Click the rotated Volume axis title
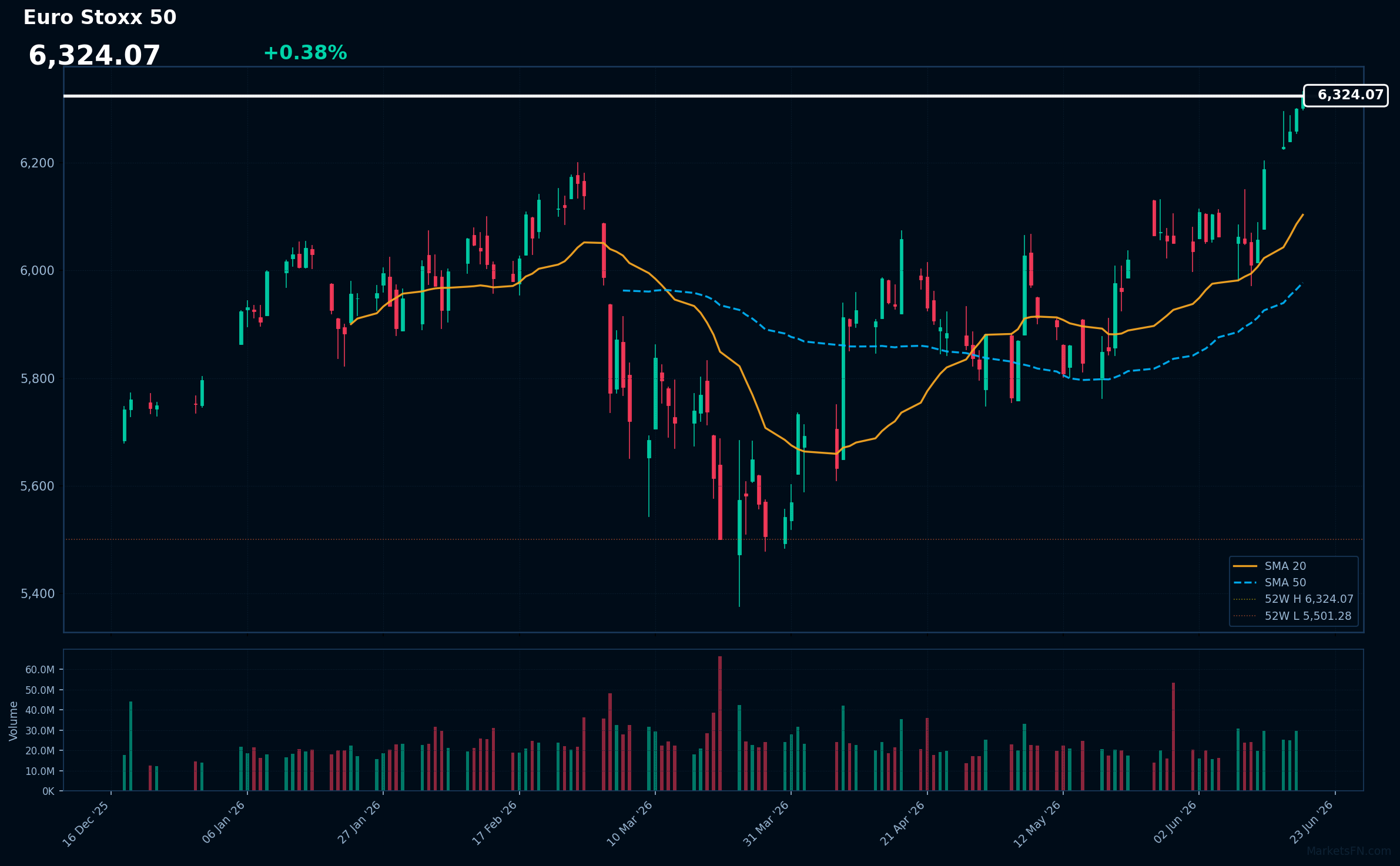Image resolution: width=1400 pixels, height=866 pixels. point(14,721)
